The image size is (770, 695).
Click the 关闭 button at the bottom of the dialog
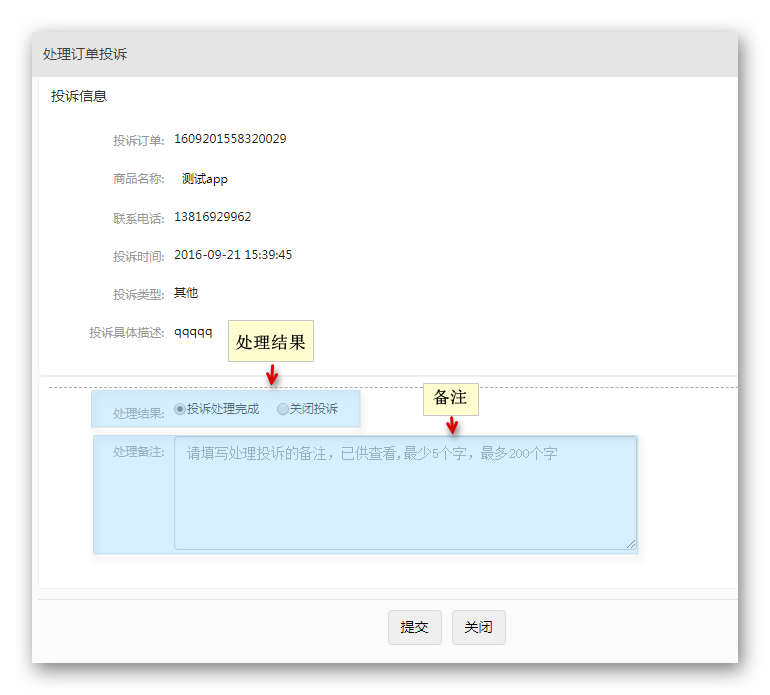478,627
